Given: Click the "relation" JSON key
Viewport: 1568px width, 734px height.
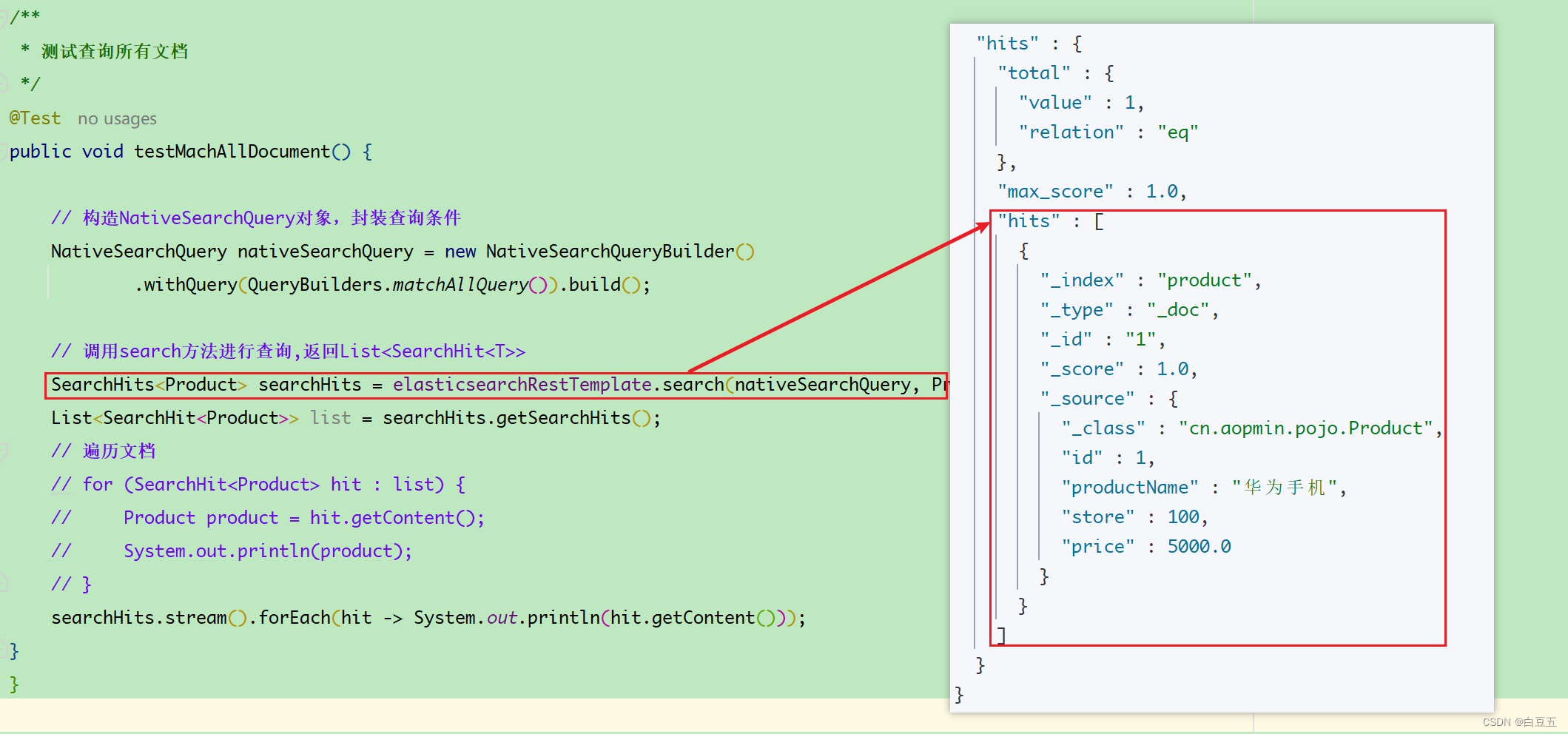Looking at the screenshot, I should 1071,132.
